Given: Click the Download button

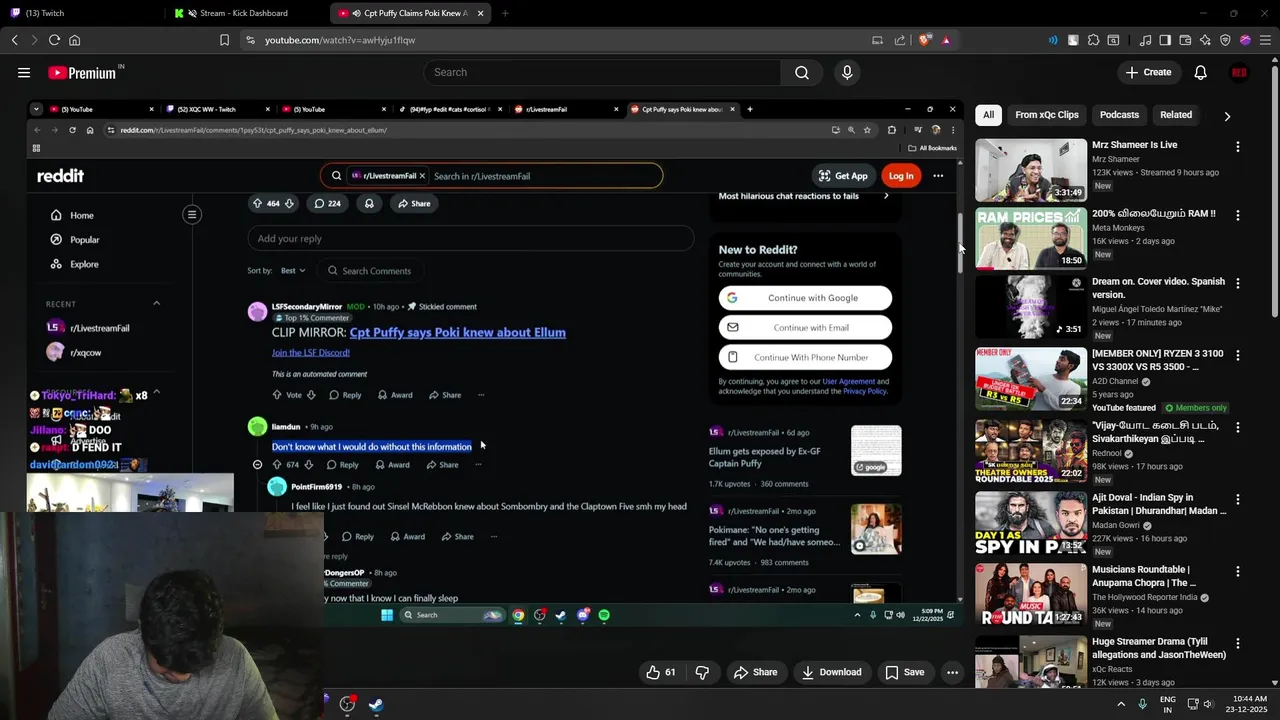Looking at the screenshot, I should pos(830,672).
